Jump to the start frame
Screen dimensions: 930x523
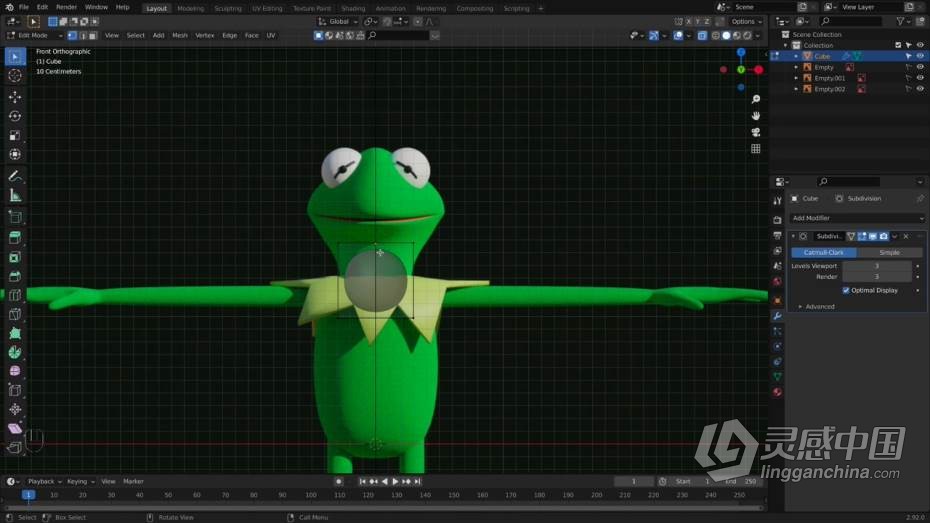[x=362, y=481]
